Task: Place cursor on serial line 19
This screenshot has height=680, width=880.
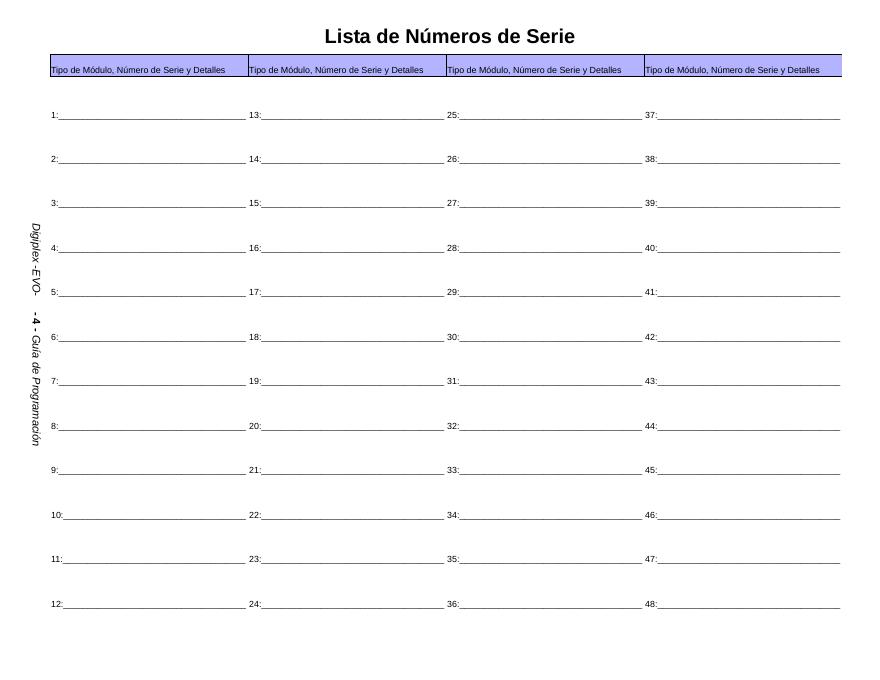Action: (352, 381)
